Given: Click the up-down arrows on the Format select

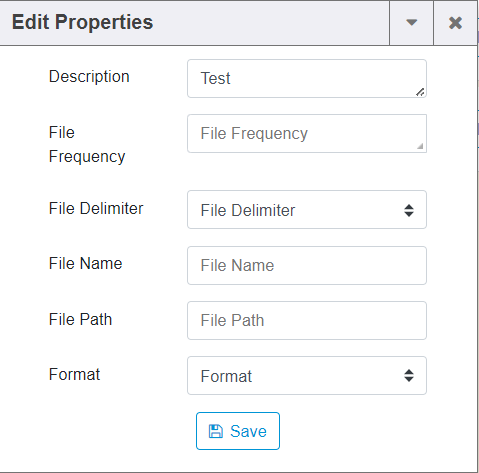Looking at the screenshot, I should click(409, 376).
